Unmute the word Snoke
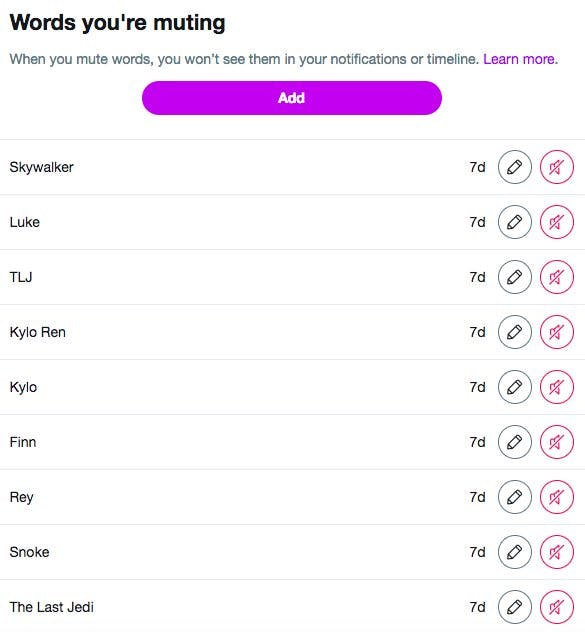The image size is (585, 632). 557,552
